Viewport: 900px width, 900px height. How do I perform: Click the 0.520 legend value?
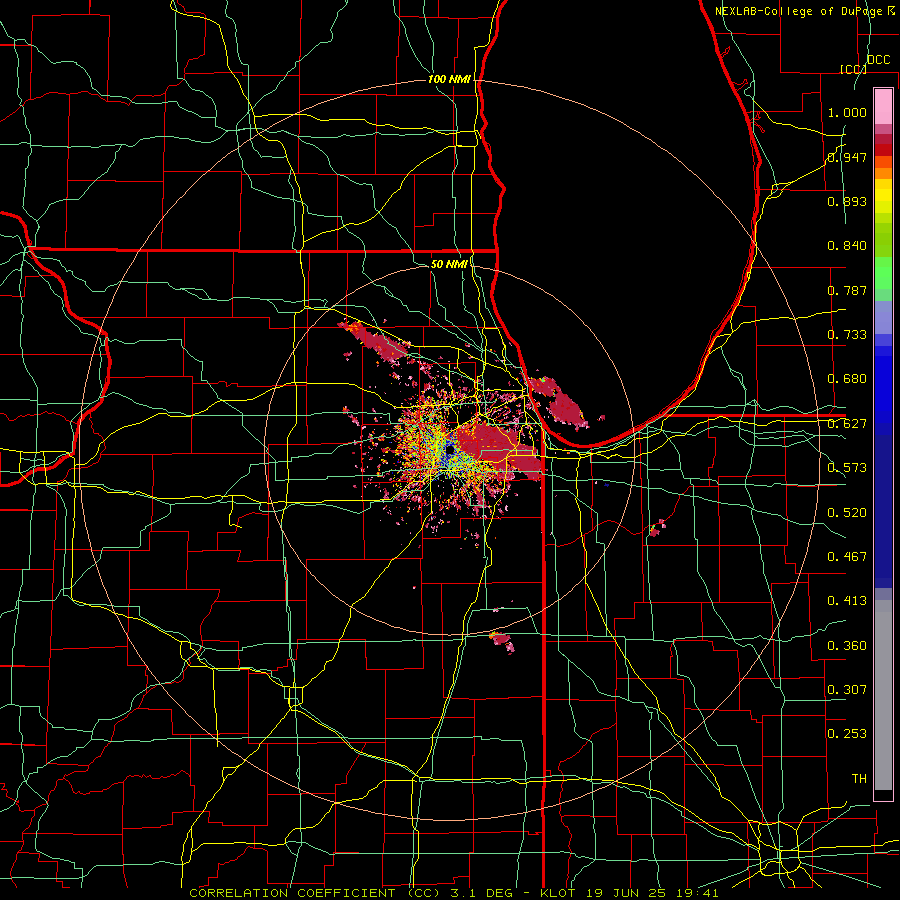coord(847,513)
